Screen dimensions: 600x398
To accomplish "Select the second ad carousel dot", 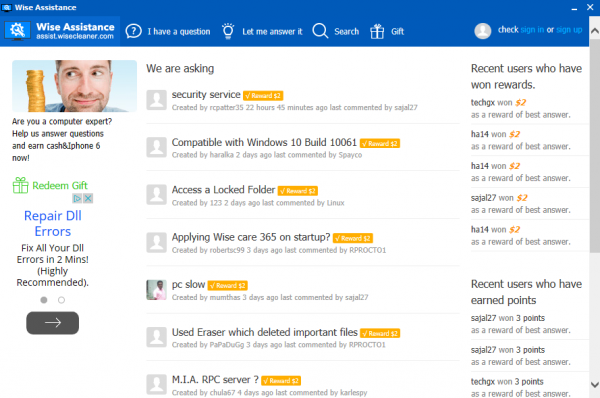I will [x=61, y=300].
